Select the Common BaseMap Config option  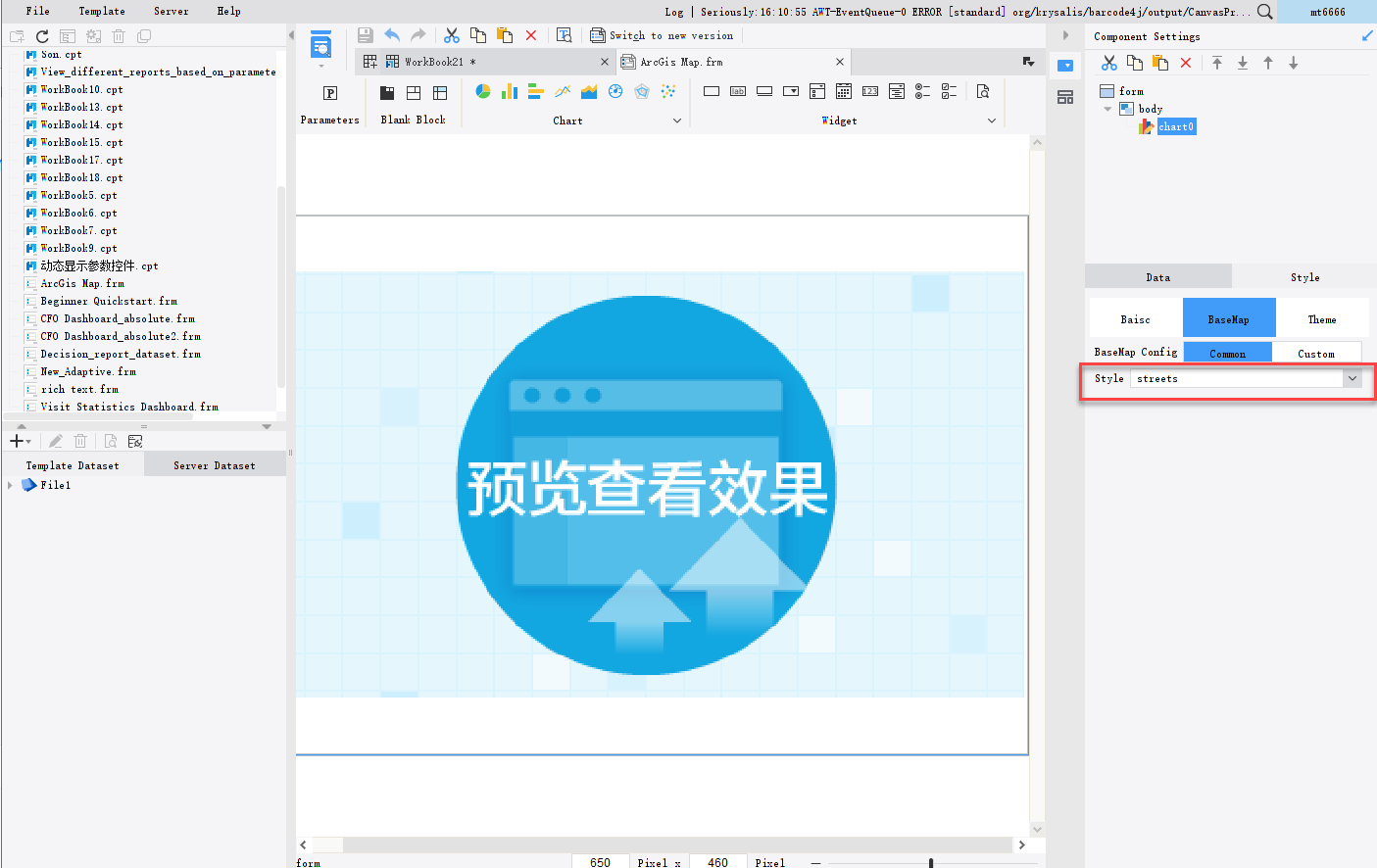[x=1228, y=352]
